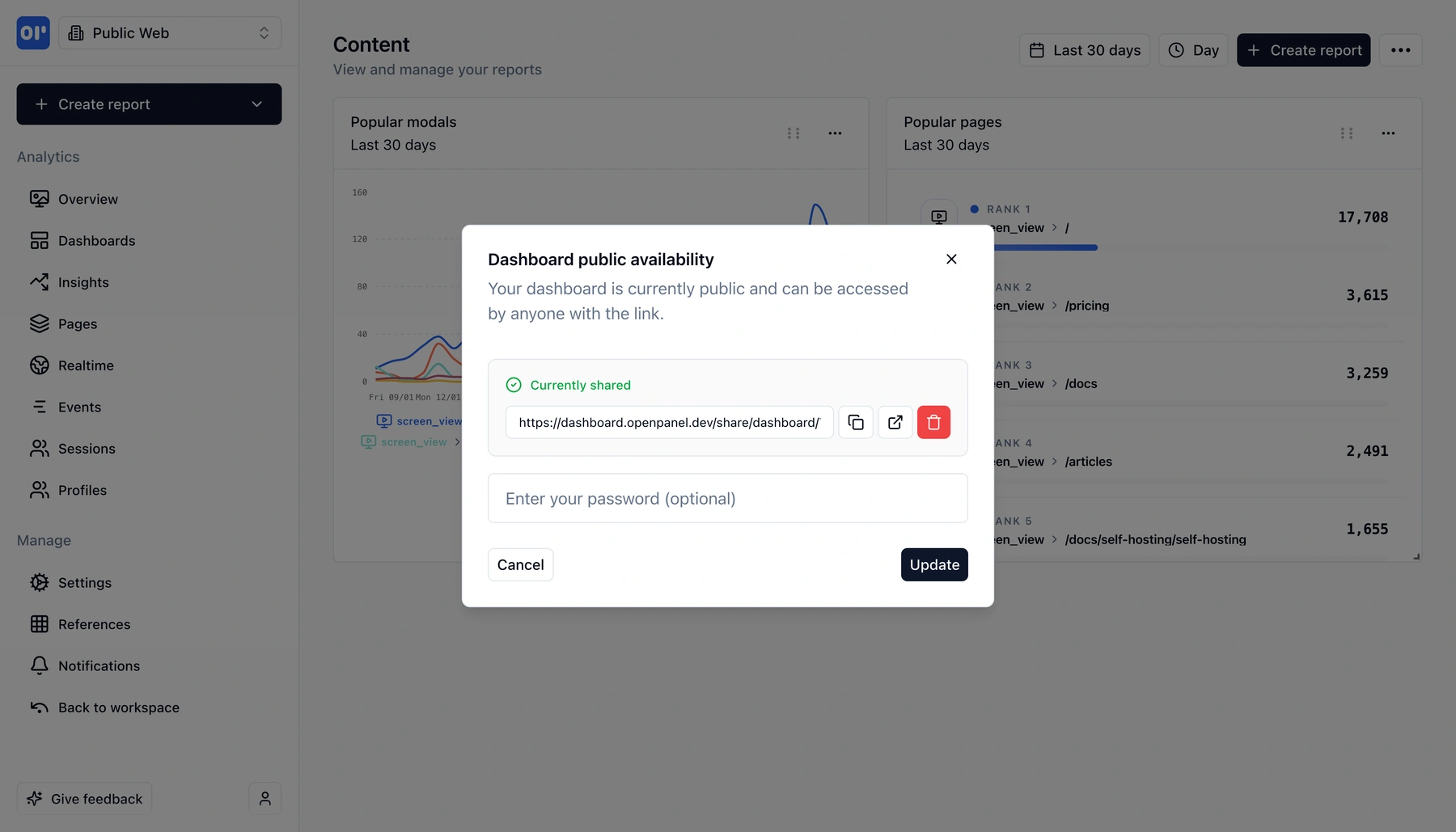Select the Realtime analytics icon
This screenshot has height=832, width=1456.
tap(40, 365)
